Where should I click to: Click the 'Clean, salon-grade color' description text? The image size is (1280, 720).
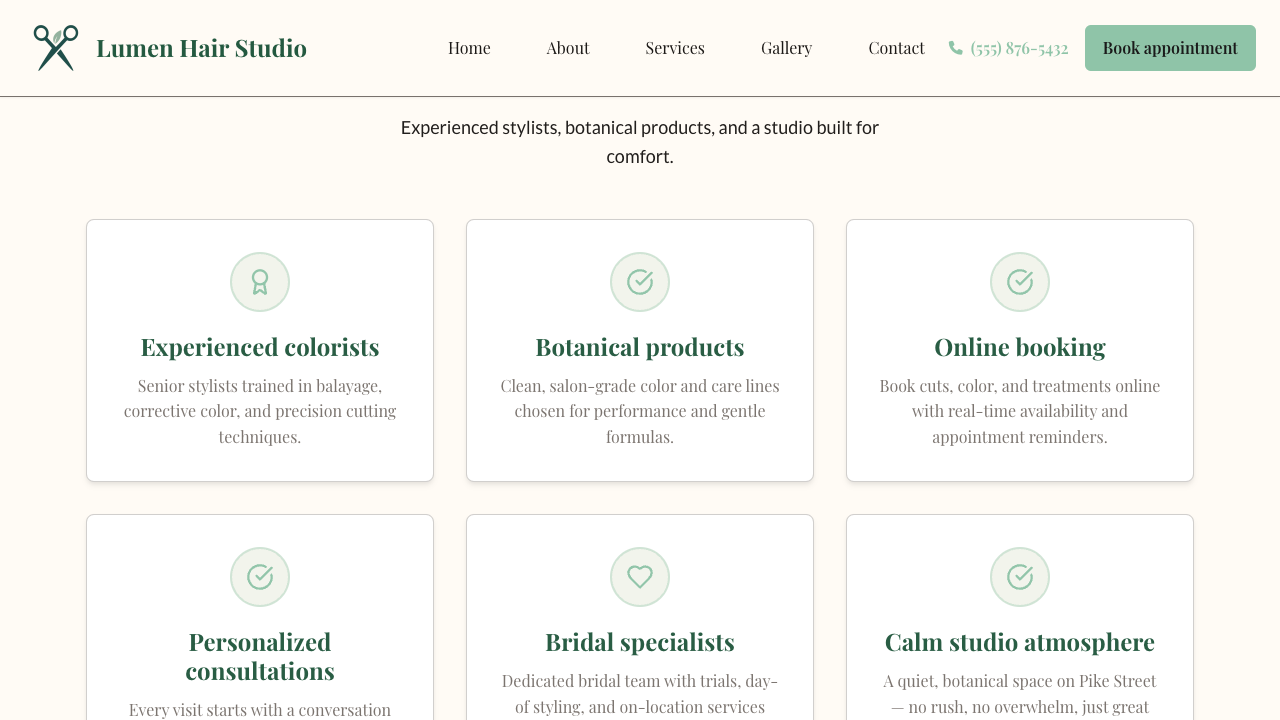640,411
